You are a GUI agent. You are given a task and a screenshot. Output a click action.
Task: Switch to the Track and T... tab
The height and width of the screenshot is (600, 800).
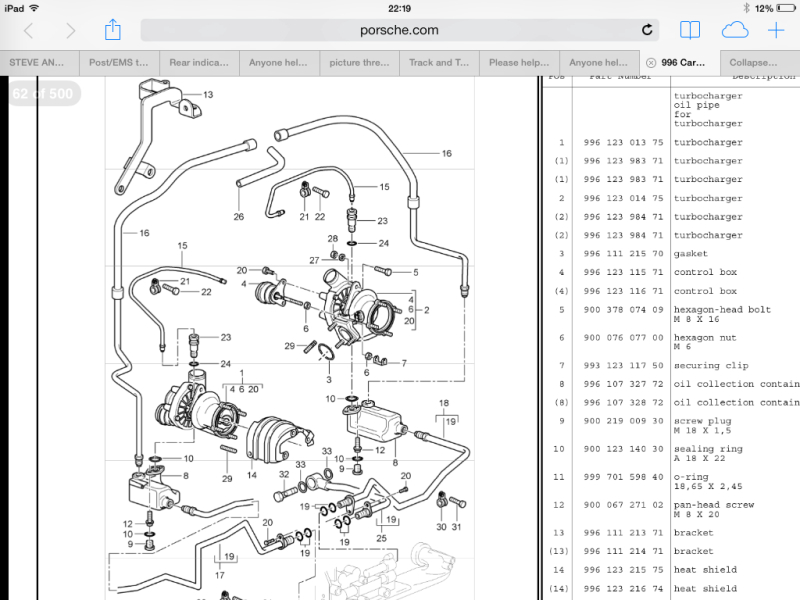[x=439, y=63]
